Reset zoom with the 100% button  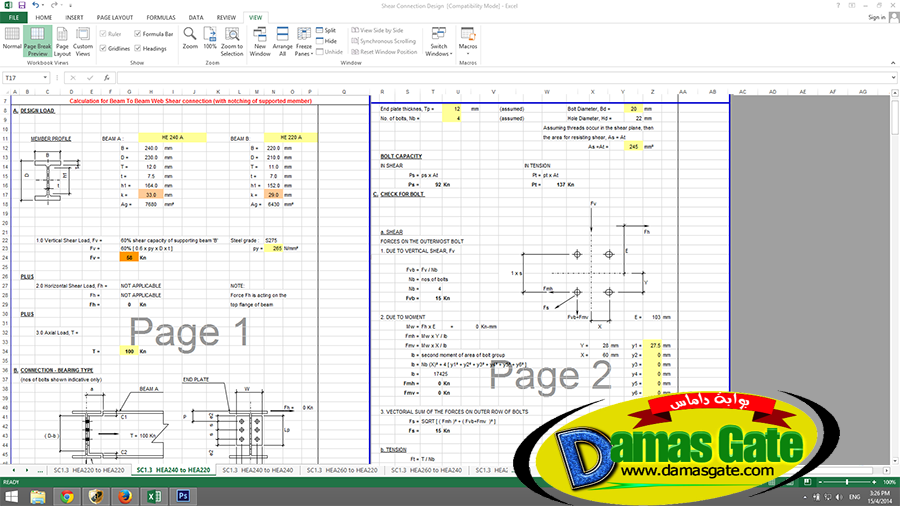click(210, 39)
